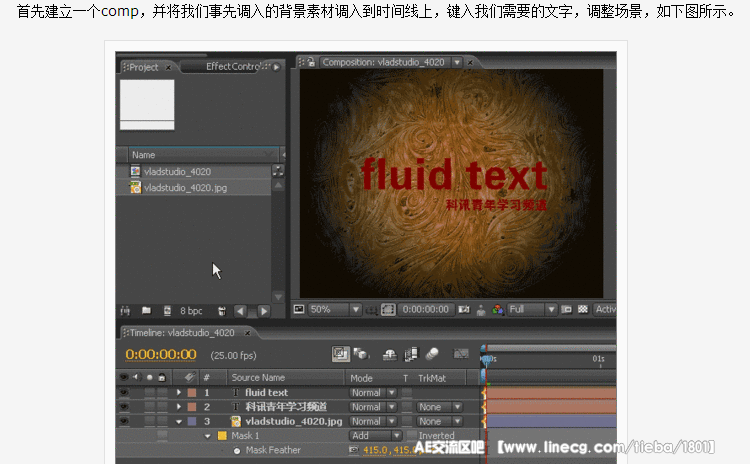The width and height of the screenshot is (750, 464).
Task: Click the Source Name column header
Action: pyautogui.click(x=258, y=377)
